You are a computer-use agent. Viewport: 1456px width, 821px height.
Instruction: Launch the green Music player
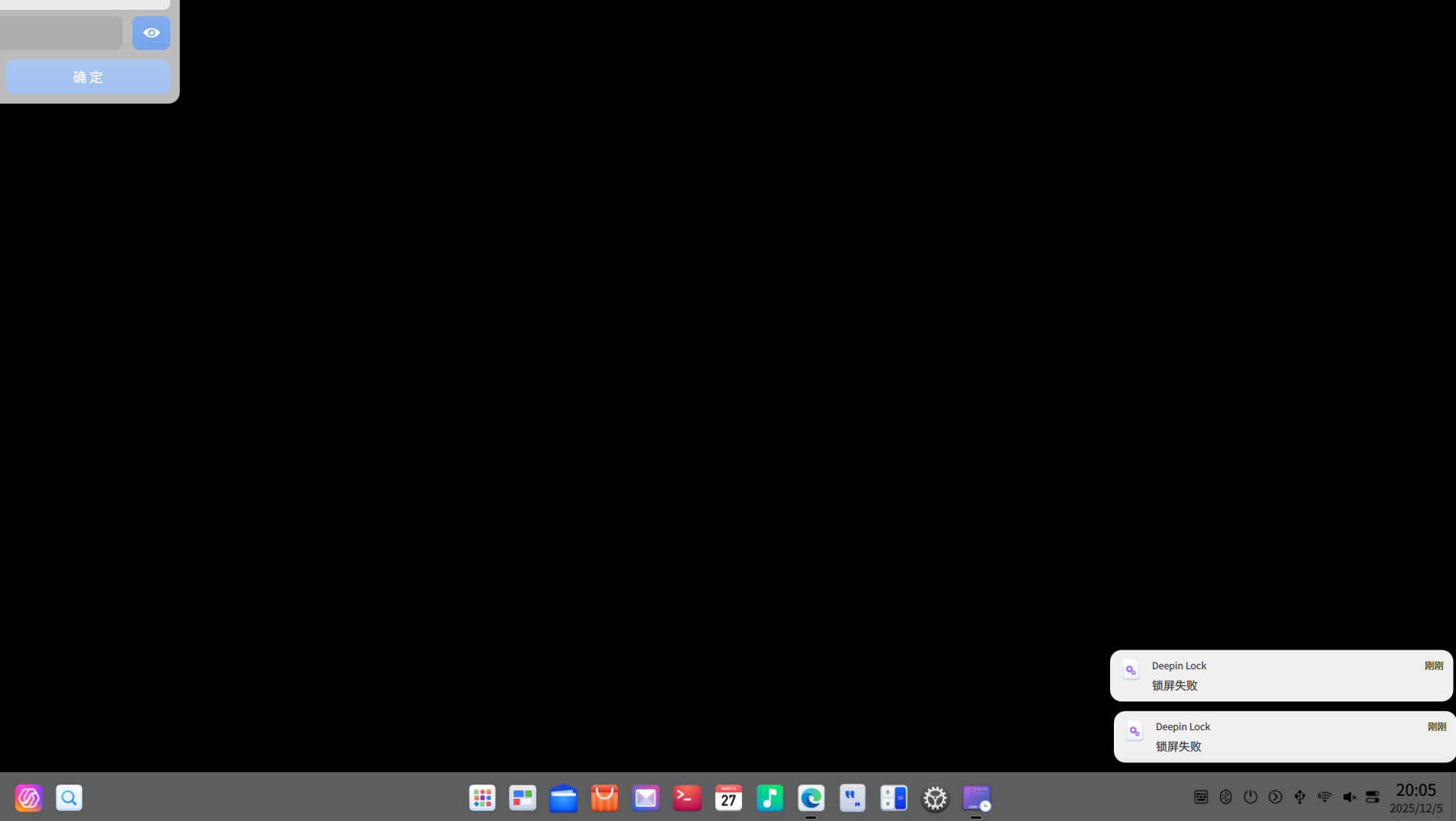coord(770,797)
